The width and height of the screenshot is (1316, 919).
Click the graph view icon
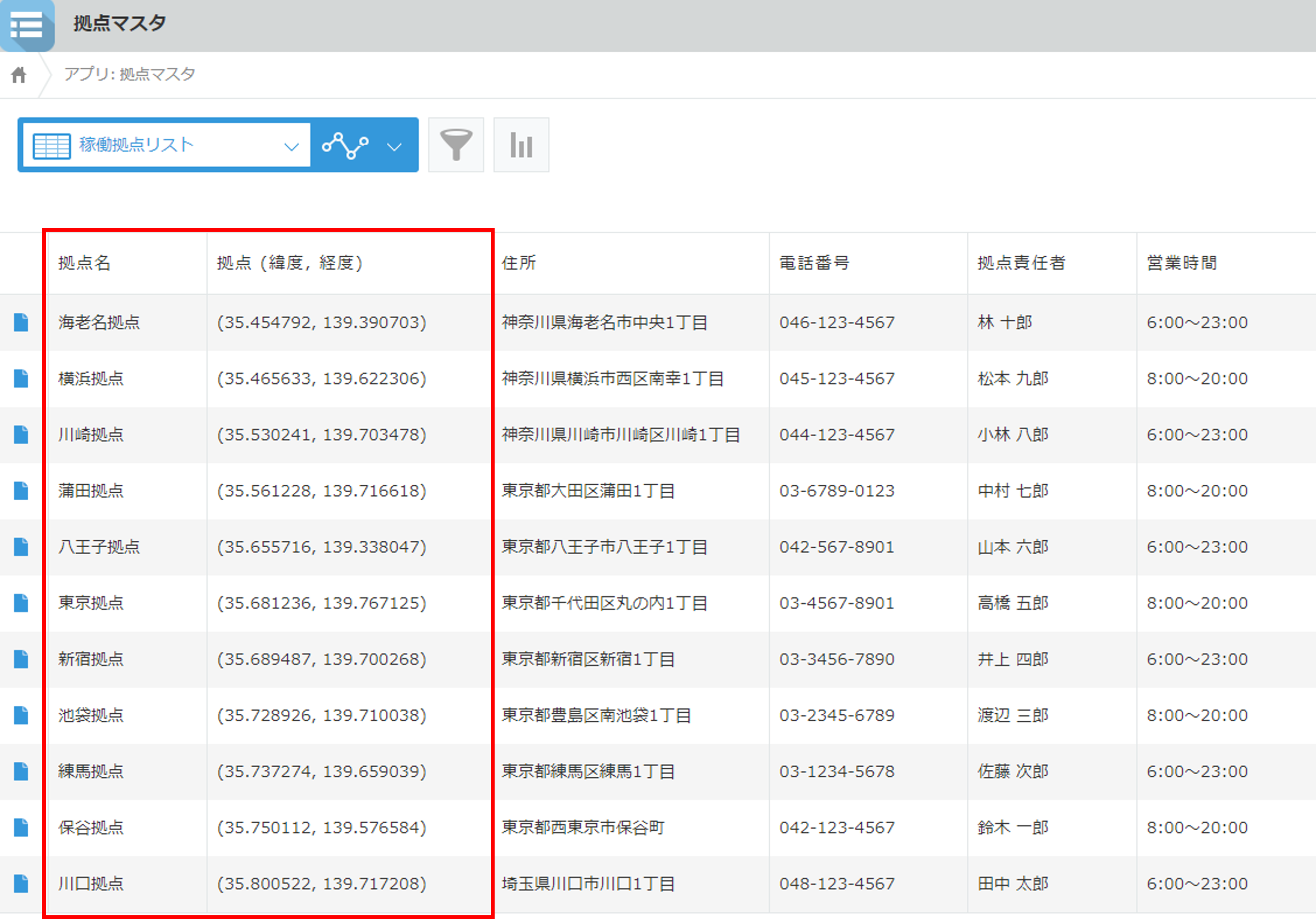(x=345, y=145)
